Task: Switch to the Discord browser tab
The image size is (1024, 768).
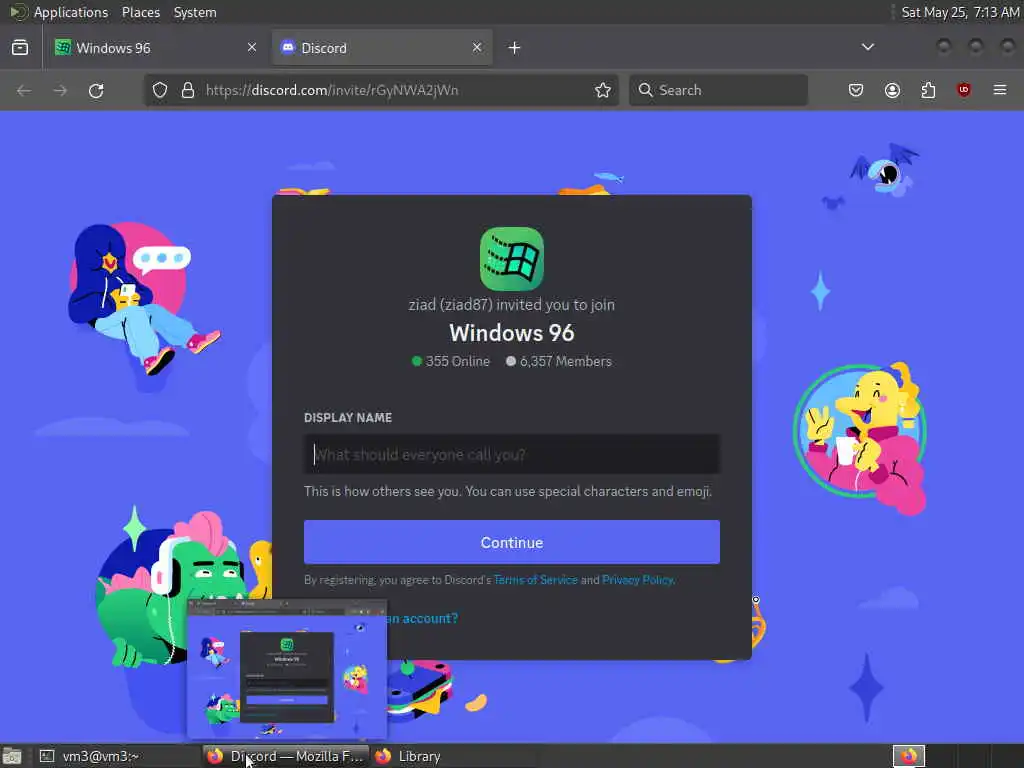Action: 382,48
